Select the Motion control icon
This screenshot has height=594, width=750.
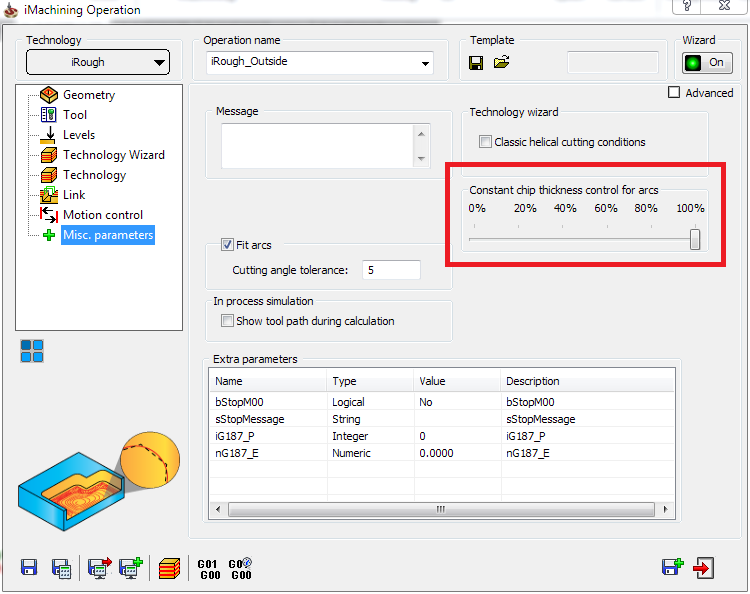pos(48,215)
